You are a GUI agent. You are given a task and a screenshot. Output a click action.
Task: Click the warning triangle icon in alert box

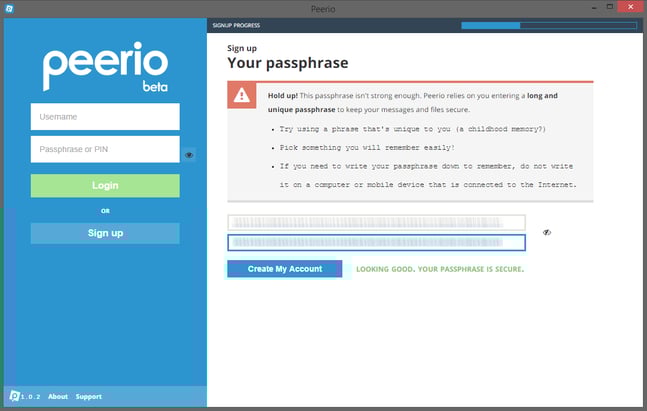point(241,95)
